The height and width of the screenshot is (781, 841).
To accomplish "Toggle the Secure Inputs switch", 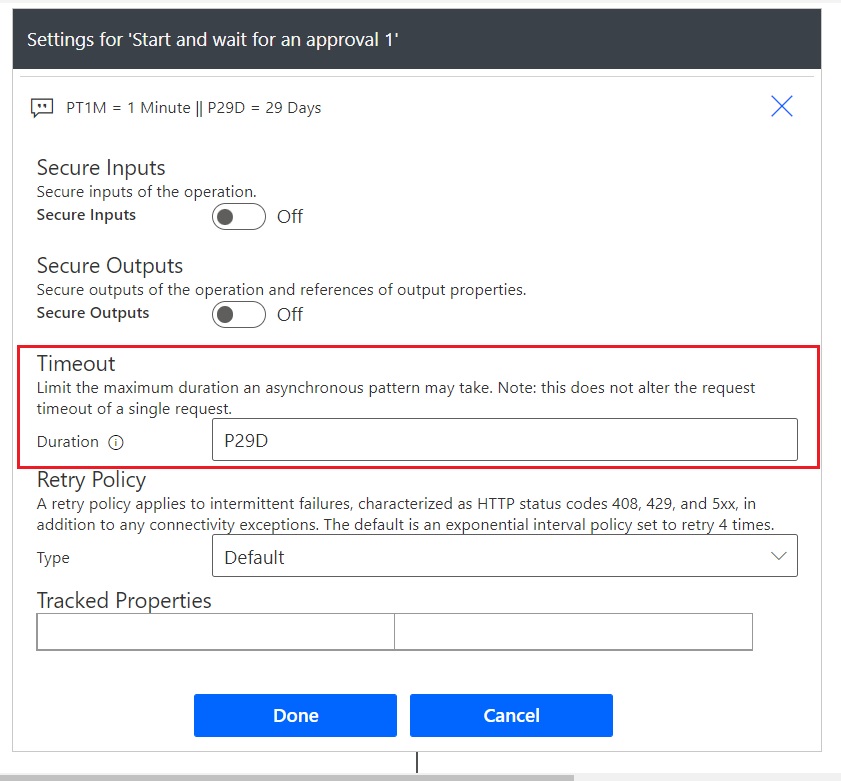I will coord(238,216).
